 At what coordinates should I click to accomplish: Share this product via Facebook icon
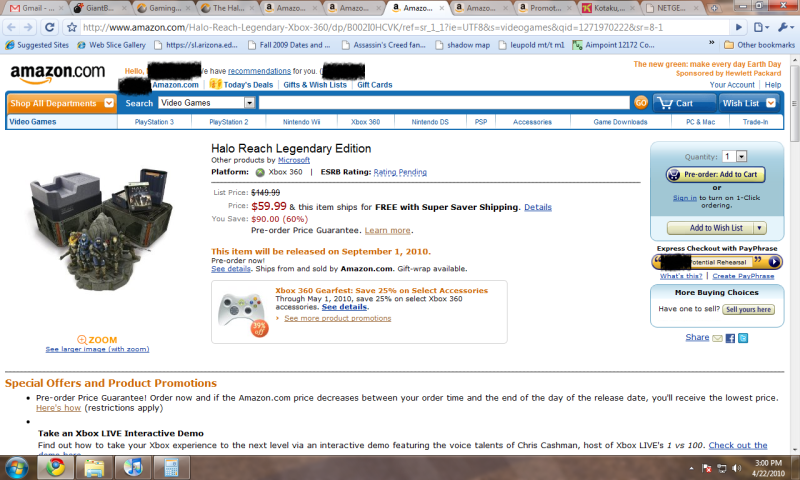730,338
